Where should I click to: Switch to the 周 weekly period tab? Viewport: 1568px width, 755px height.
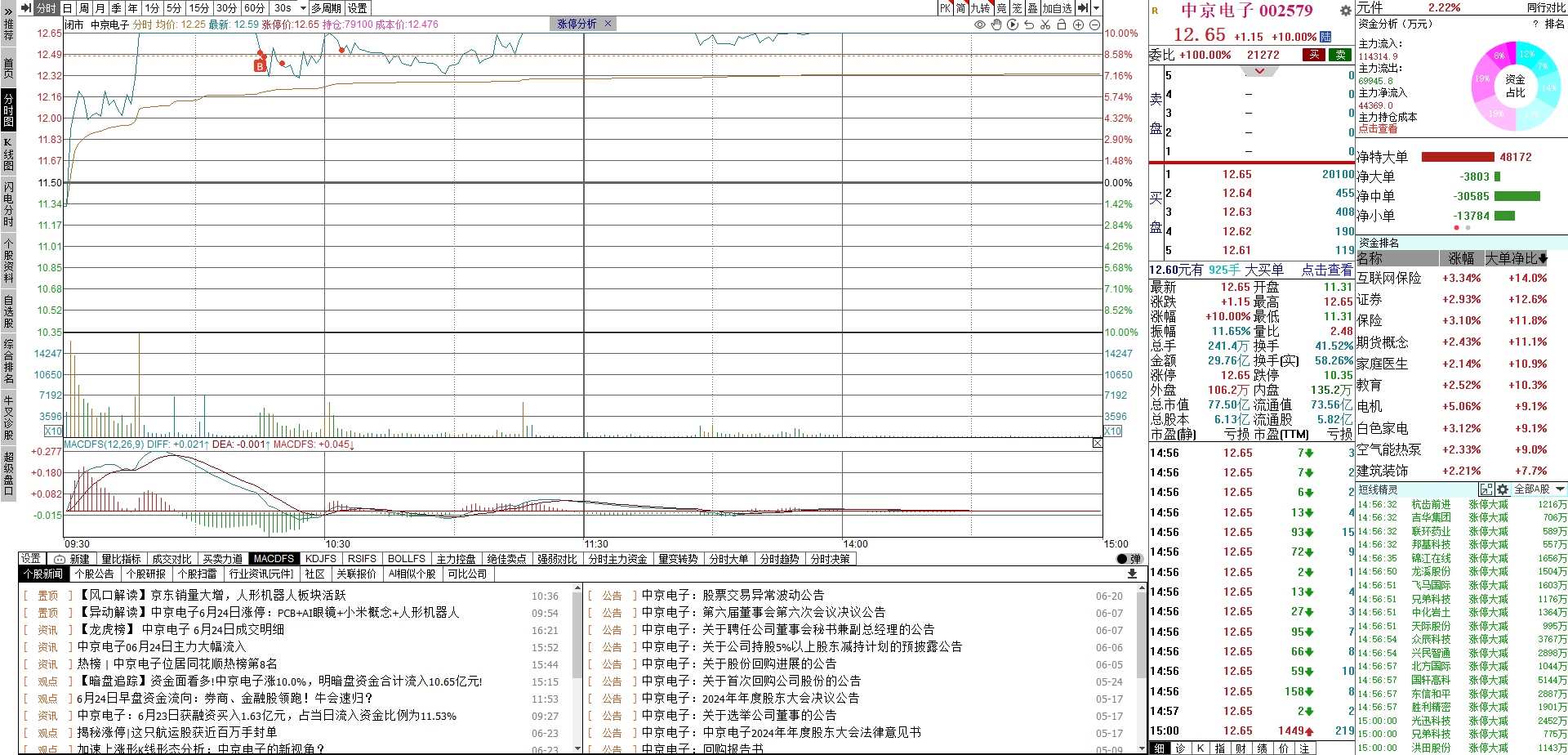point(83,8)
